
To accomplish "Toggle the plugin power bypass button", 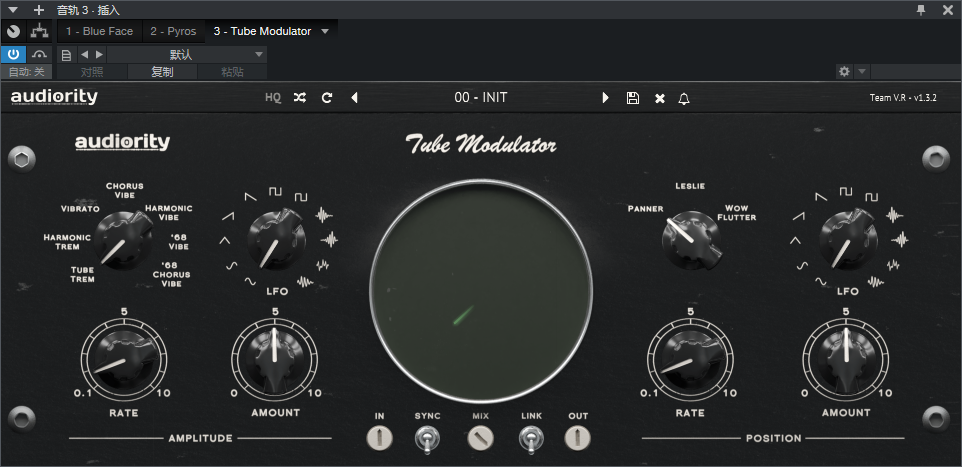I will pos(13,54).
